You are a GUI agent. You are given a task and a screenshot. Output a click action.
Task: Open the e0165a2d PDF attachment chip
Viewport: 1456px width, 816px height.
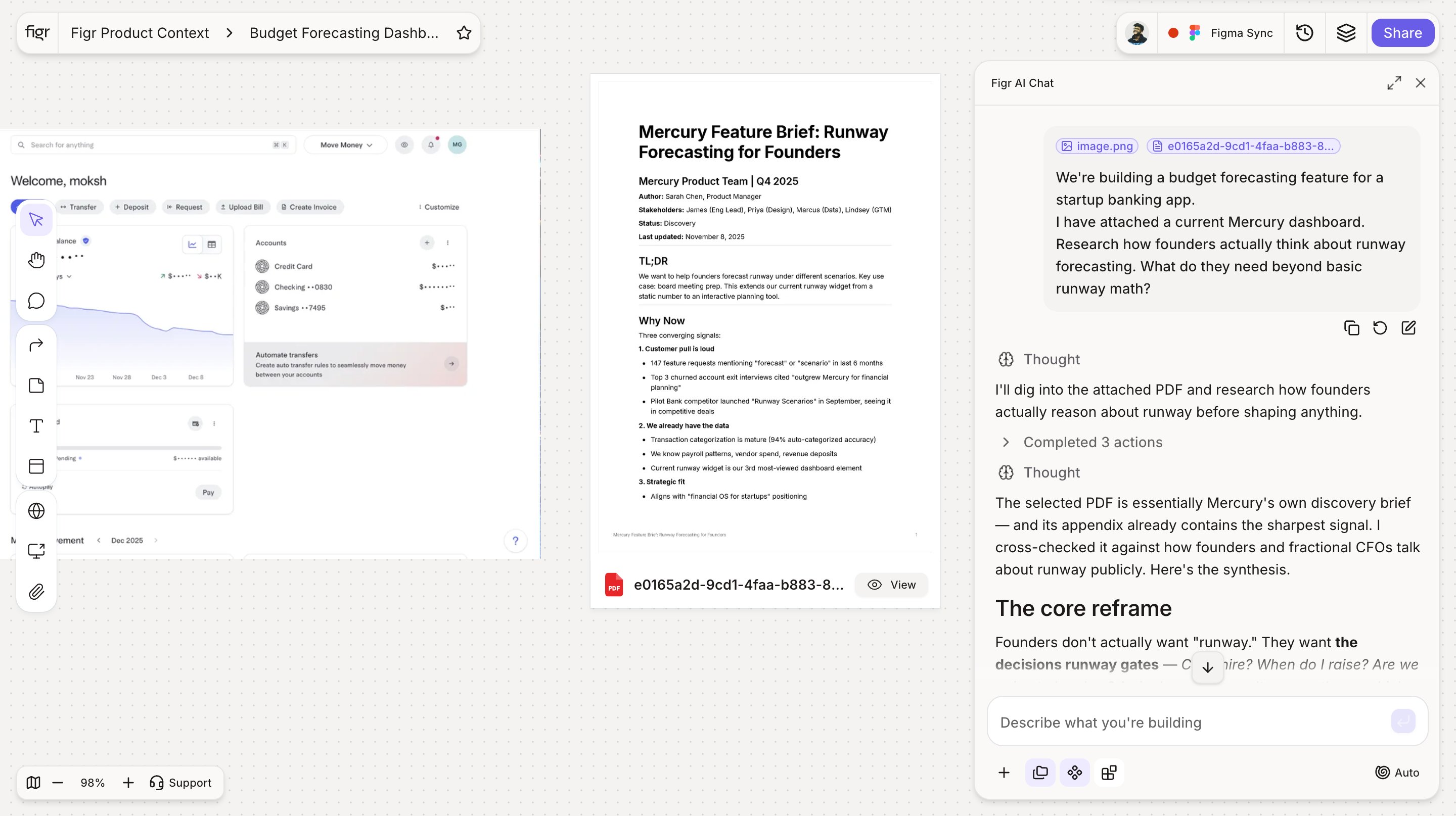[x=1243, y=146]
